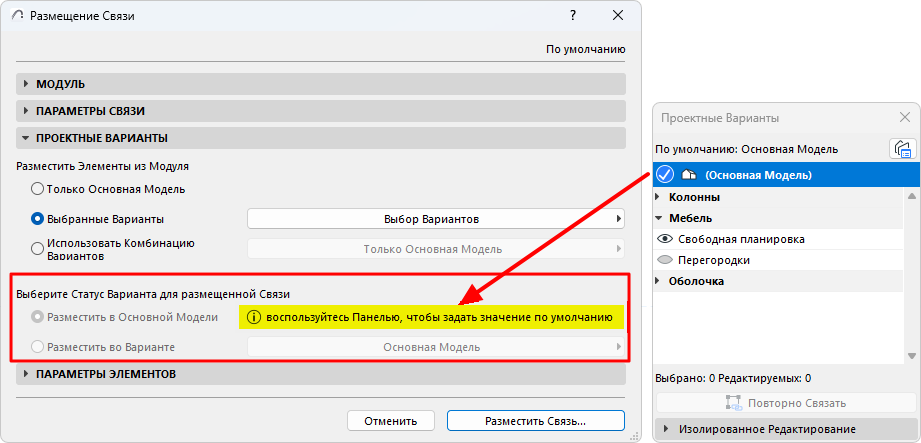921x443 pixels.
Task: Click scroll down arrow in options list
Action: [x=912, y=355]
